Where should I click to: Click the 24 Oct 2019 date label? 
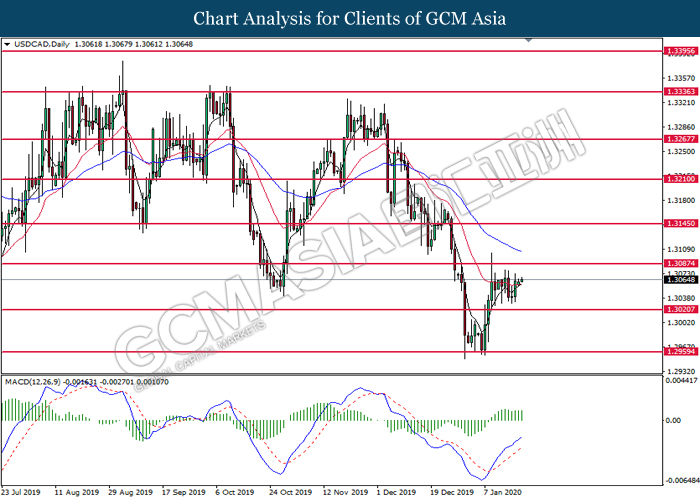click(x=290, y=492)
